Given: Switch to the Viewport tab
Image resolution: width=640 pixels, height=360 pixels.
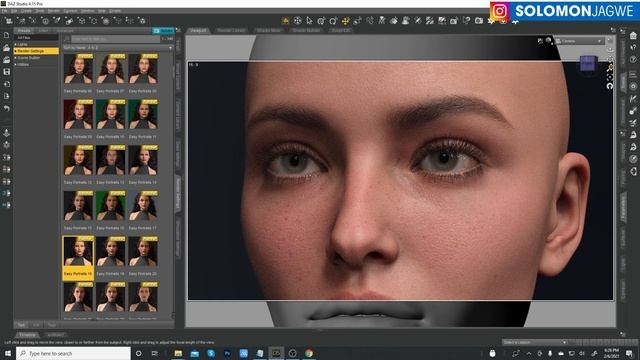Looking at the screenshot, I should click(198, 31).
